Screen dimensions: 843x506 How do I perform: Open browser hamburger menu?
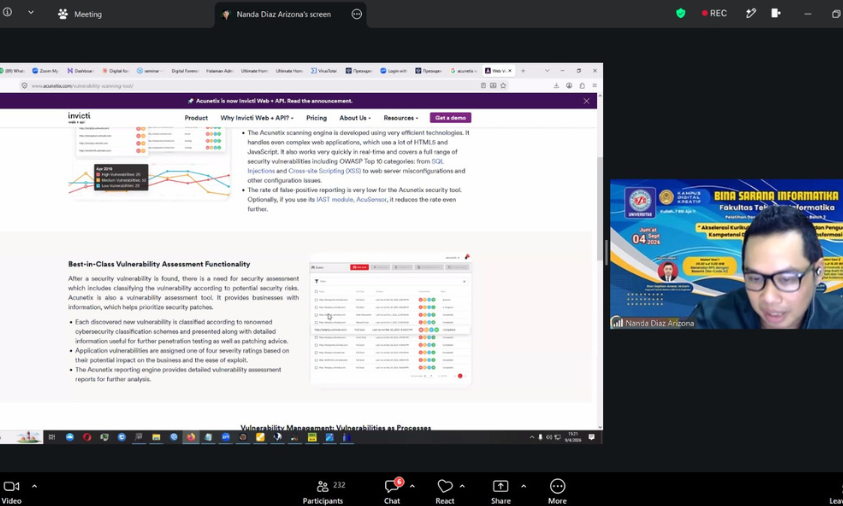(x=595, y=85)
